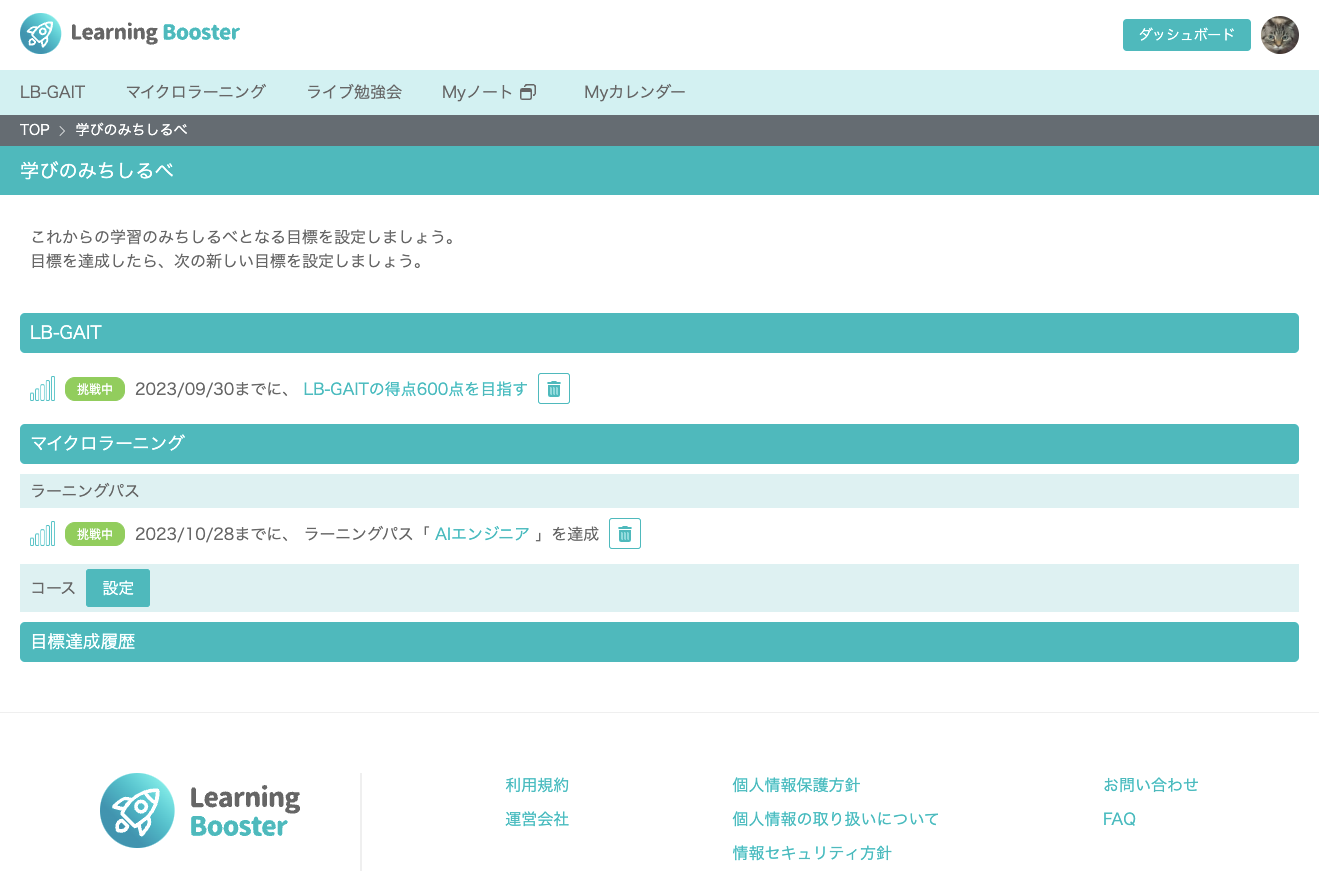This screenshot has width=1319, height=871.
Task: Click the trash icon beside the AIエンジニア goal
Action: (x=625, y=533)
